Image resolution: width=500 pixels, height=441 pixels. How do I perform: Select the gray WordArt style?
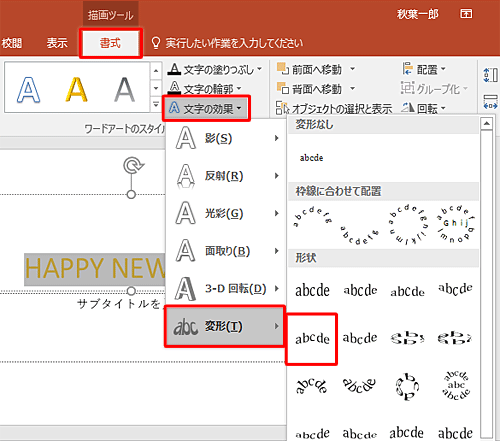click(x=124, y=89)
